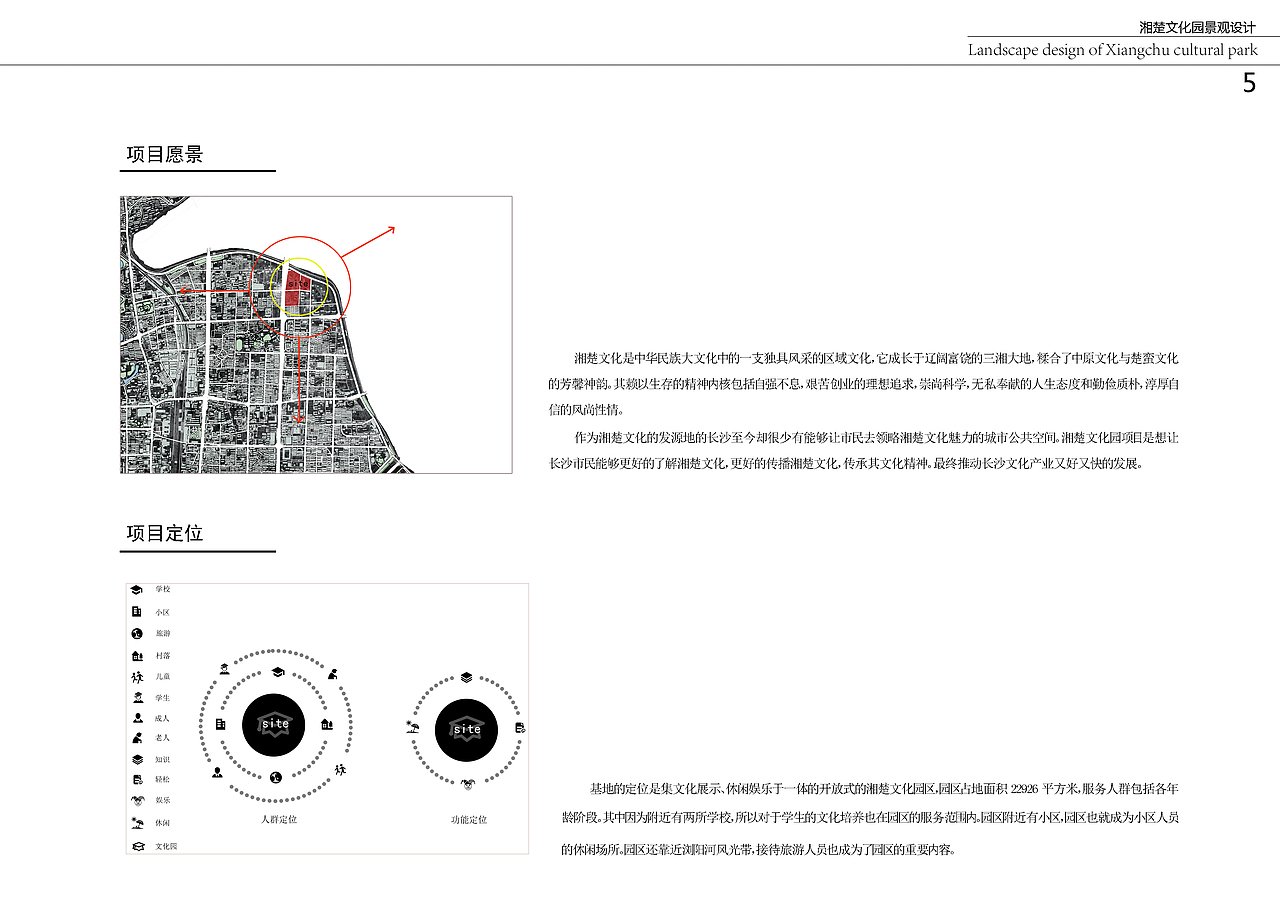
Task: Click the 学校 graduation cap icon in legend
Action: [x=137, y=589]
